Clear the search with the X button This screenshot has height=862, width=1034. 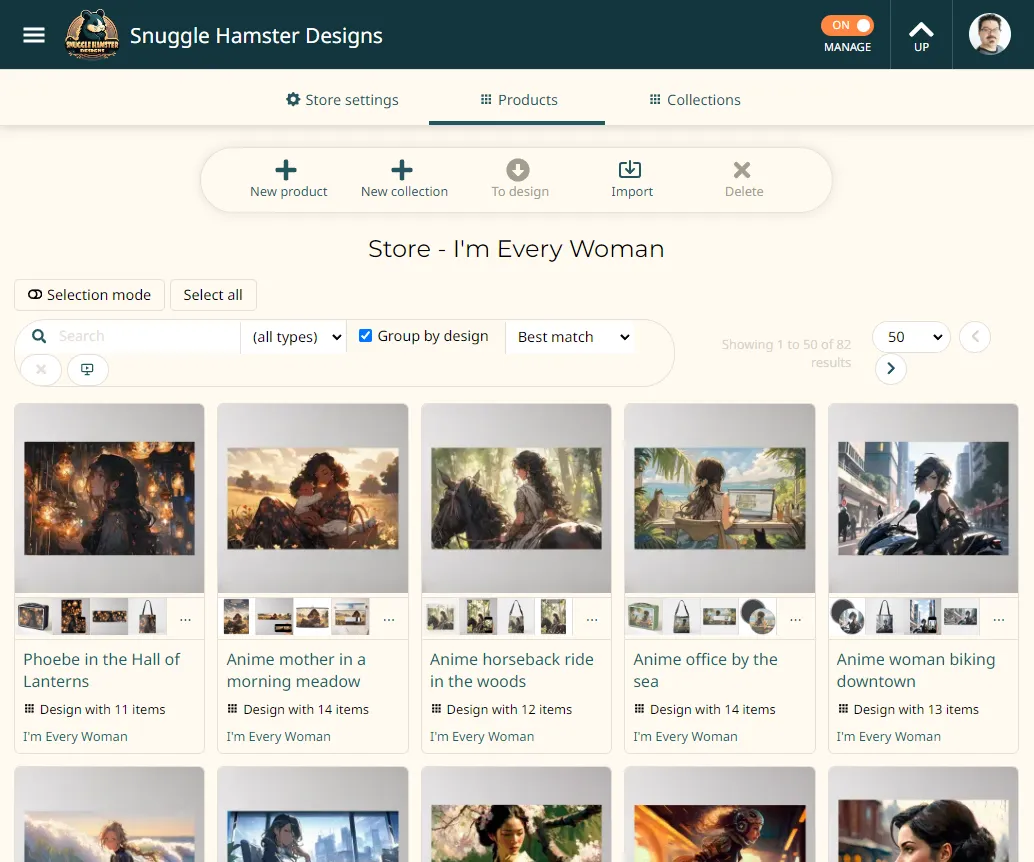coord(41,369)
